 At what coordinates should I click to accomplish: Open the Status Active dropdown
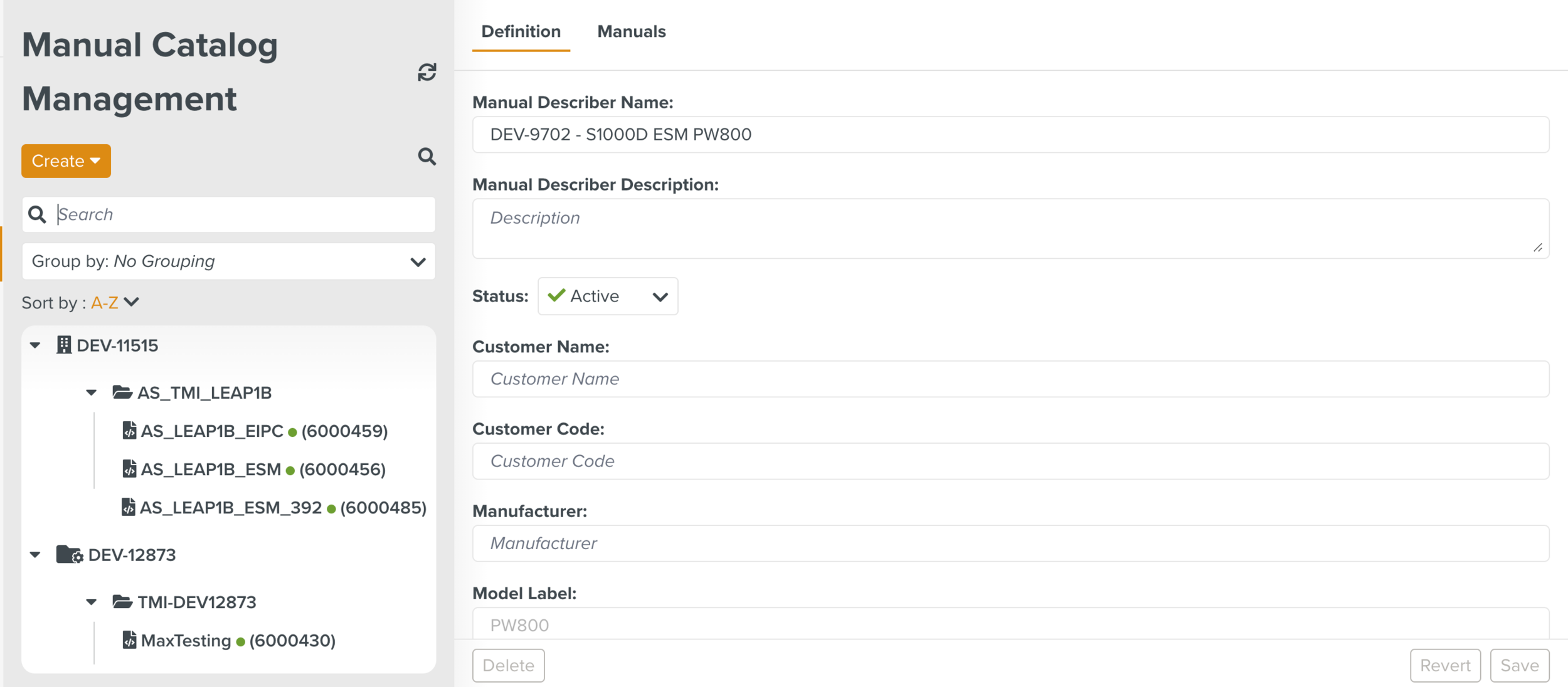(607, 296)
